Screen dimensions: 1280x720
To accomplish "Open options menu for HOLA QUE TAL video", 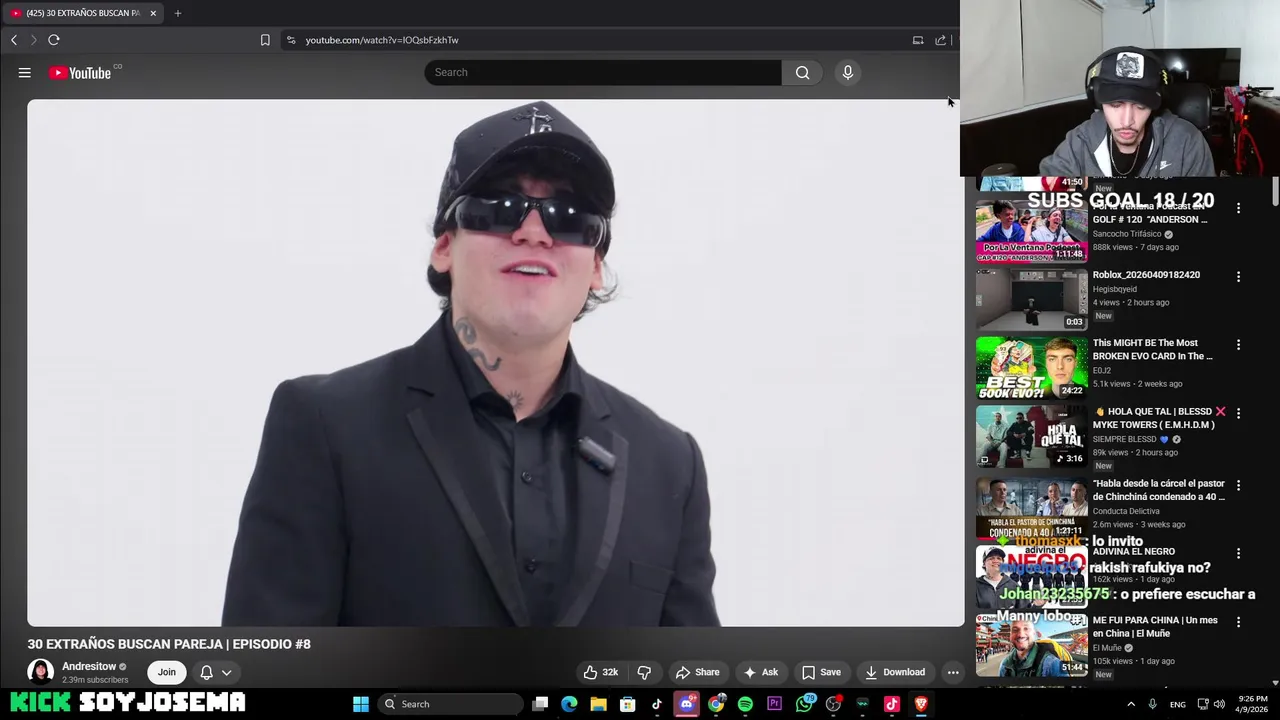I will pos(1238,413).
